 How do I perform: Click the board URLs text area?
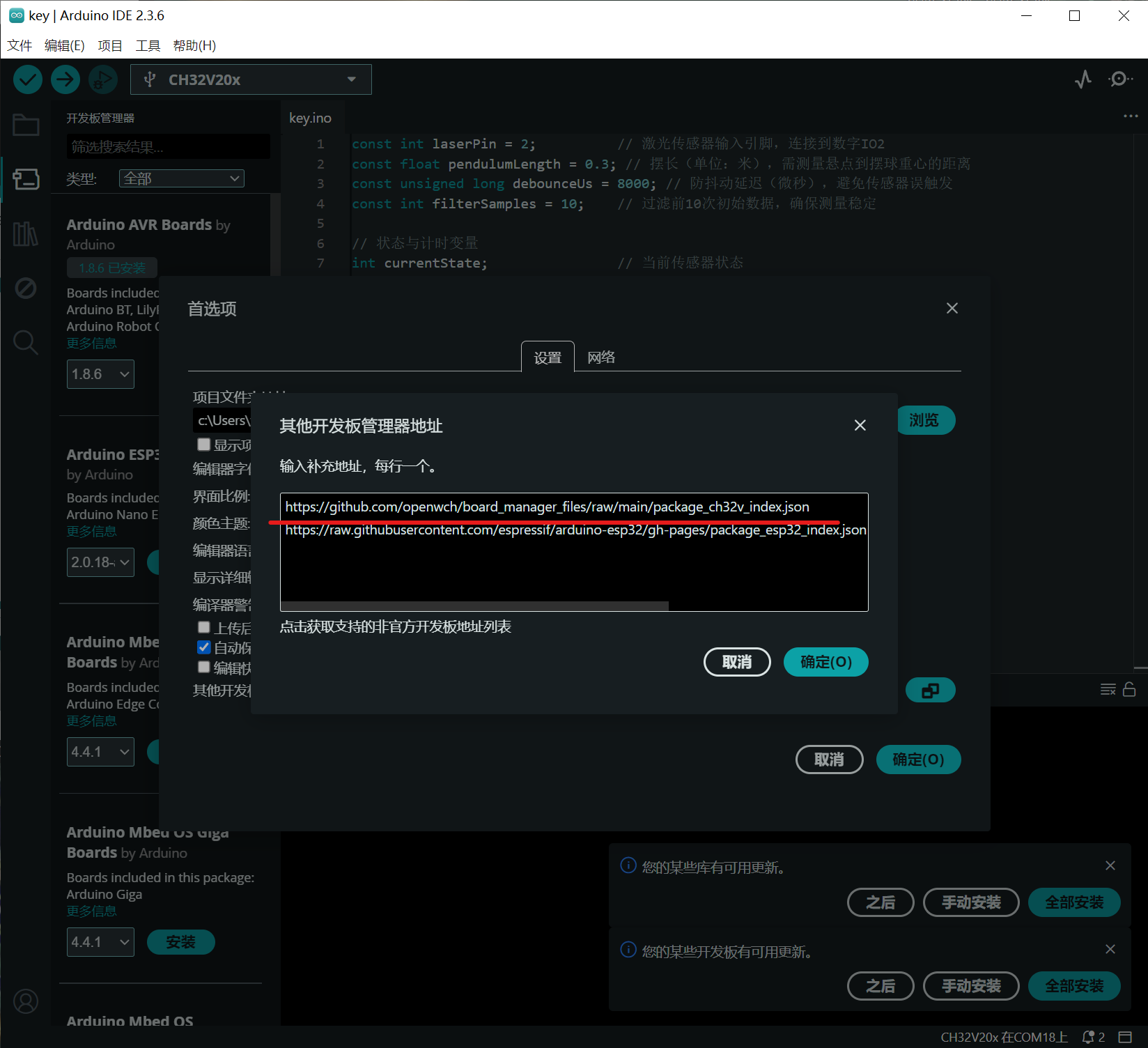click(x=574, y=564)
